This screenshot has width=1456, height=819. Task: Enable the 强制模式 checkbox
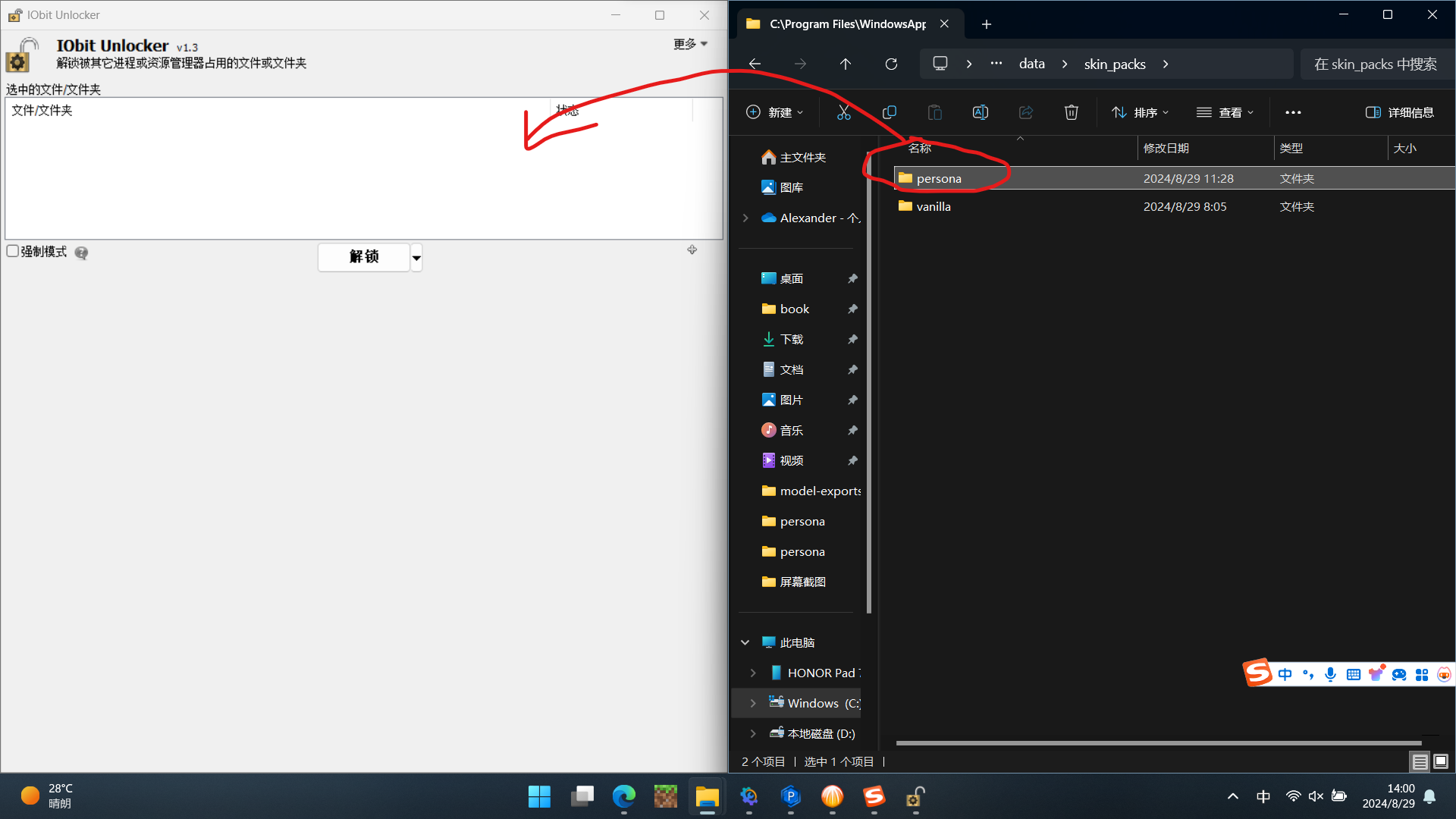coord(13,251)
